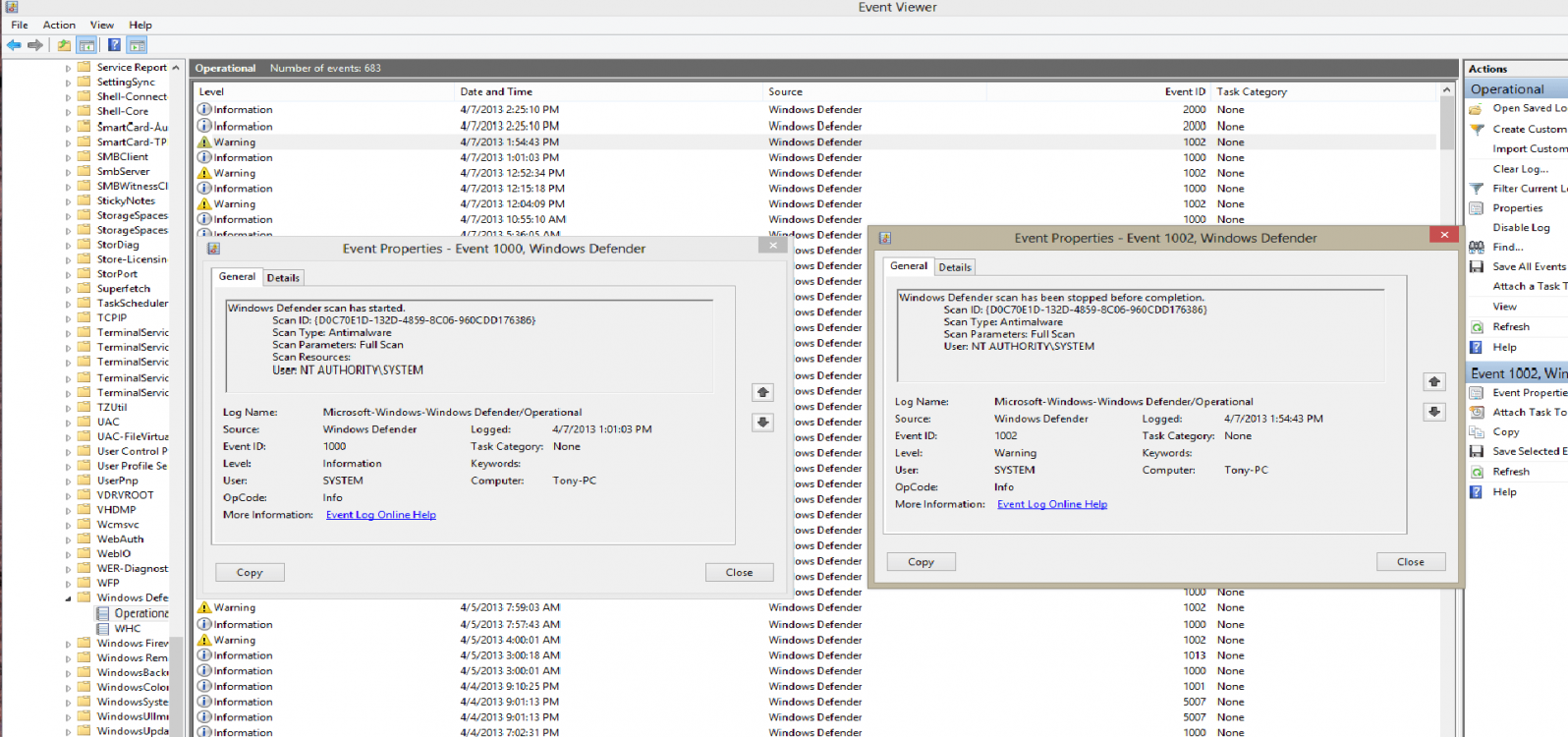
Task: Select Information event at 4/7/2013 12:15:18 PM
Action: pos(816,189)
